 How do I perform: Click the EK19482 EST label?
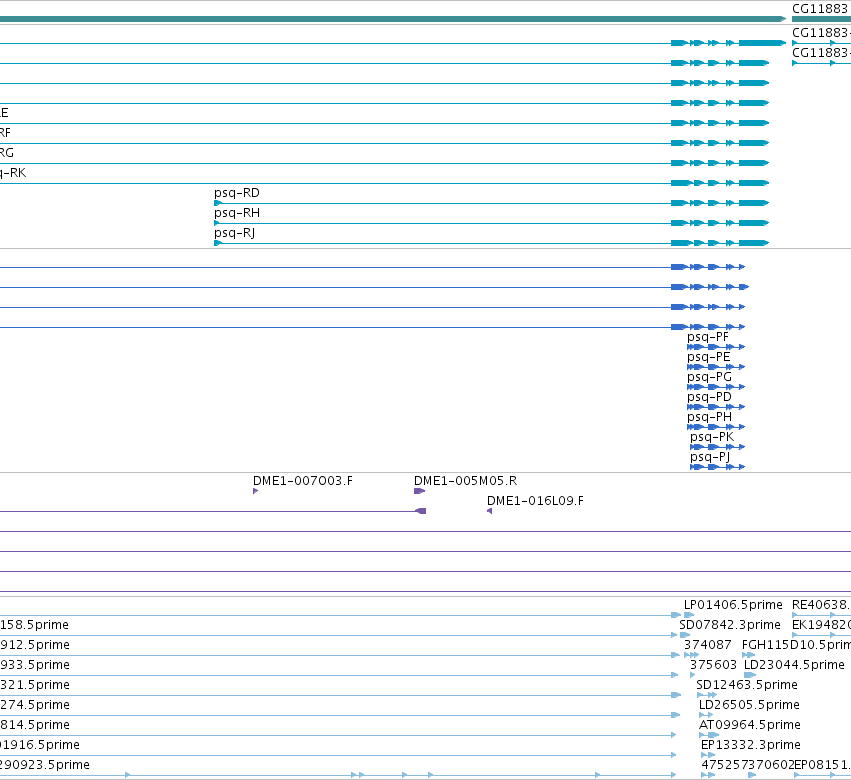[x=821, y=625]
